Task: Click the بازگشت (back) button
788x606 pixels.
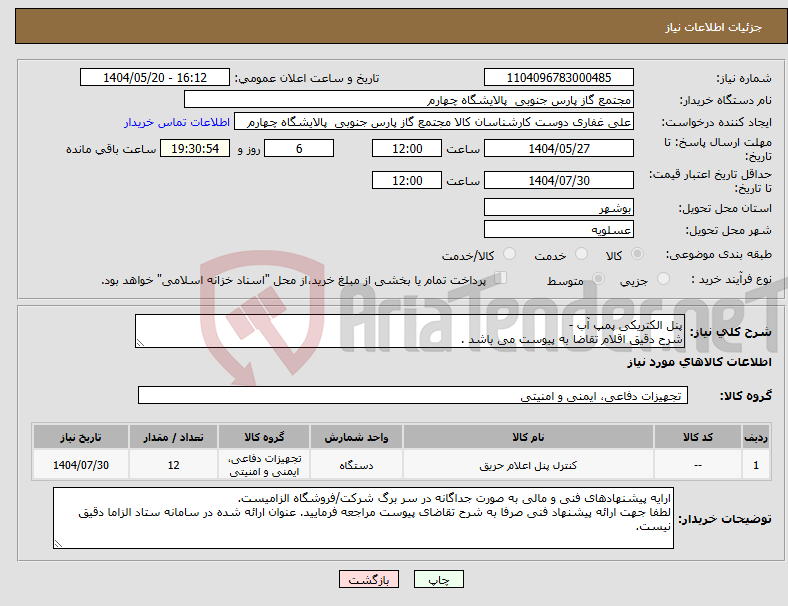Action: tap(369, 579)
